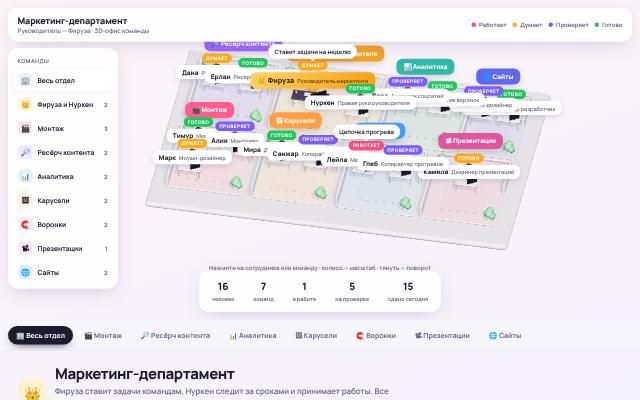This screenshot has height=400, width=640.
Task: Select employee Ерлан in the office view
Action: (230, 77)
